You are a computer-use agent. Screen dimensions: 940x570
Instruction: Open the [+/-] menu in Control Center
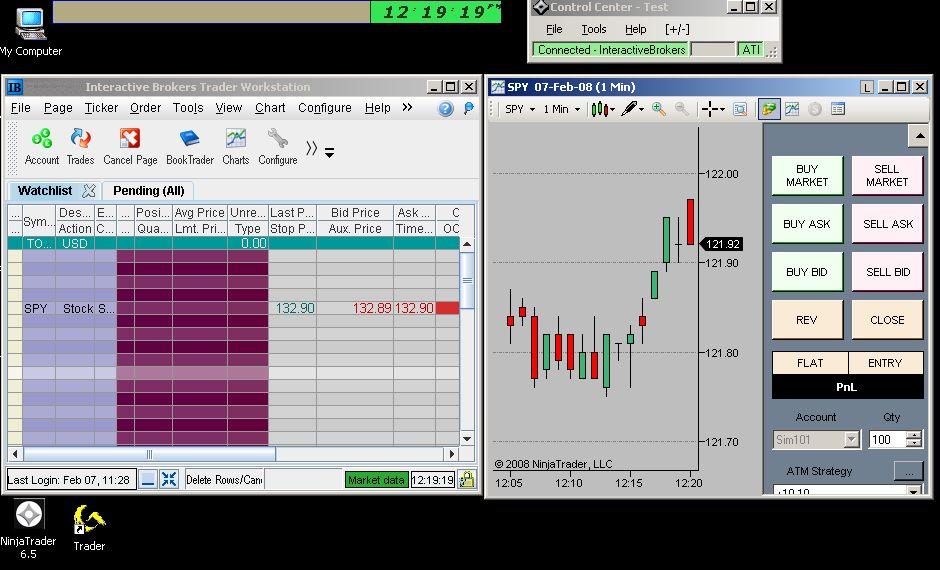coord(677,29)
